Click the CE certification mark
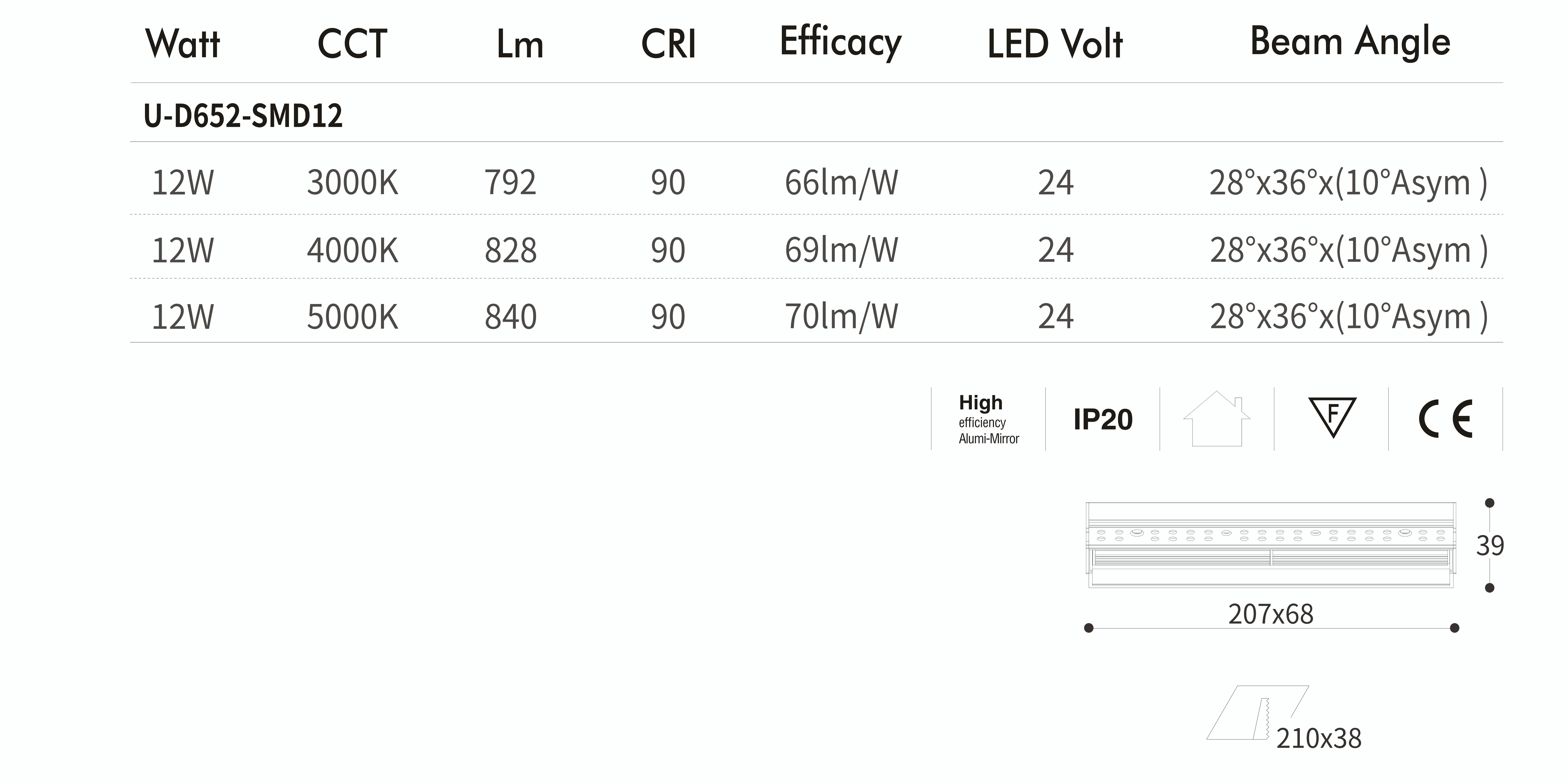Image resolution: width=1568 pixels, height=784 pixels. coord(1446,419)
